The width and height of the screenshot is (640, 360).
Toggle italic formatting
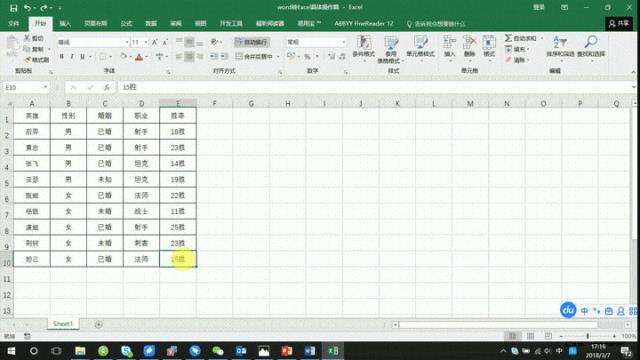point(72,56)
